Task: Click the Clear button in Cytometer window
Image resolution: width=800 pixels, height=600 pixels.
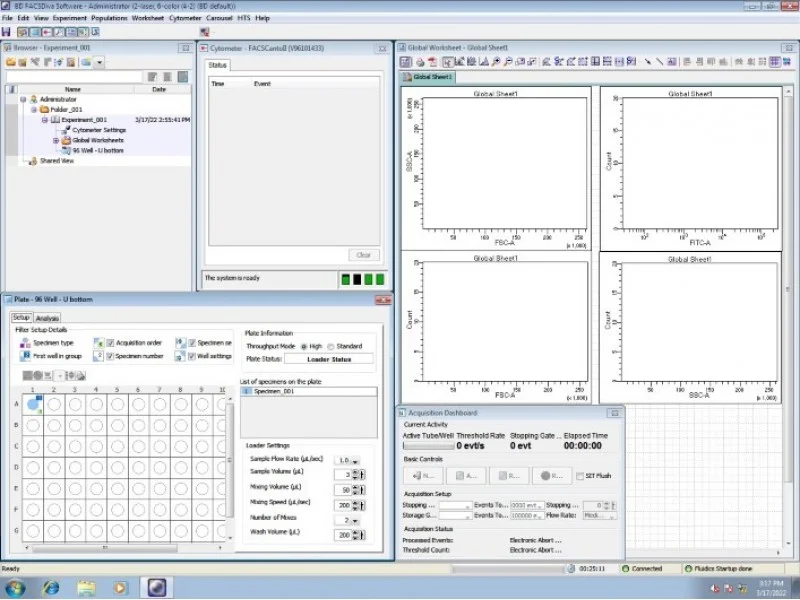Action: click(x=363, y=255)
